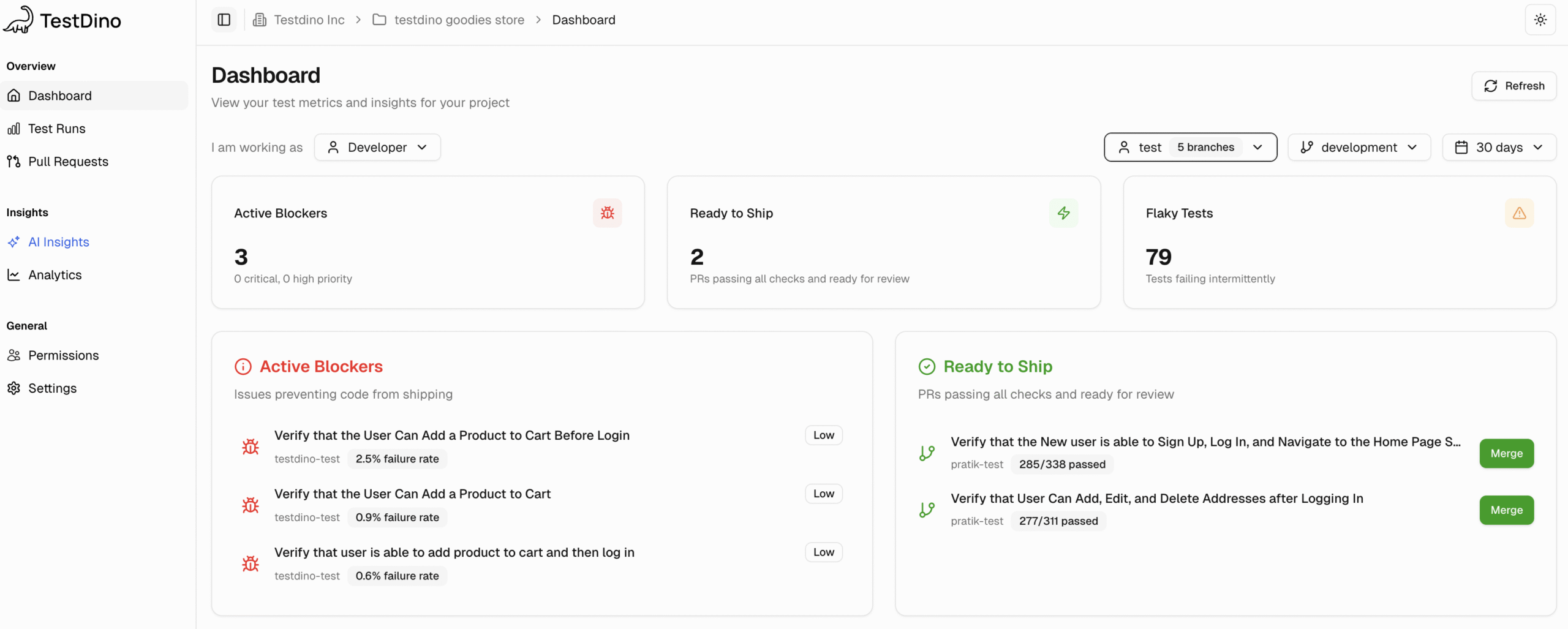
Task: Click the lightning icon on Ready to Ship card
Action: (x=1063, y=213)
